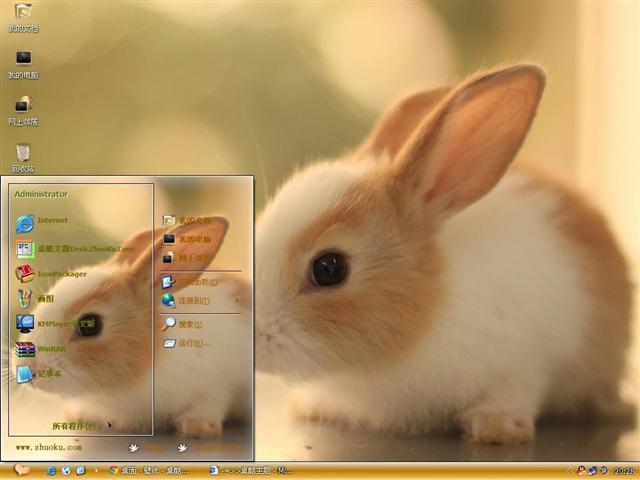Open the 网上邻居 desktop icon

click(23, 111)
